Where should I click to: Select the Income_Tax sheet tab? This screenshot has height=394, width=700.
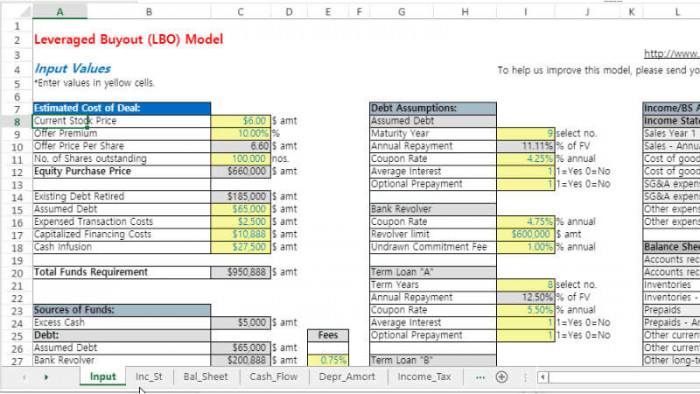(x=424, y=377)
